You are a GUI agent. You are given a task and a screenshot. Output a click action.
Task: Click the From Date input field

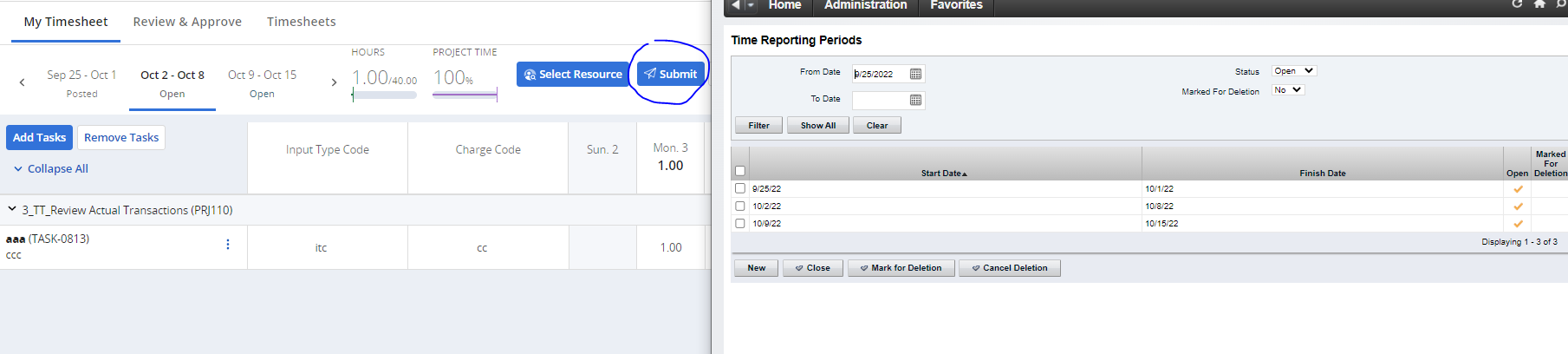879,74
